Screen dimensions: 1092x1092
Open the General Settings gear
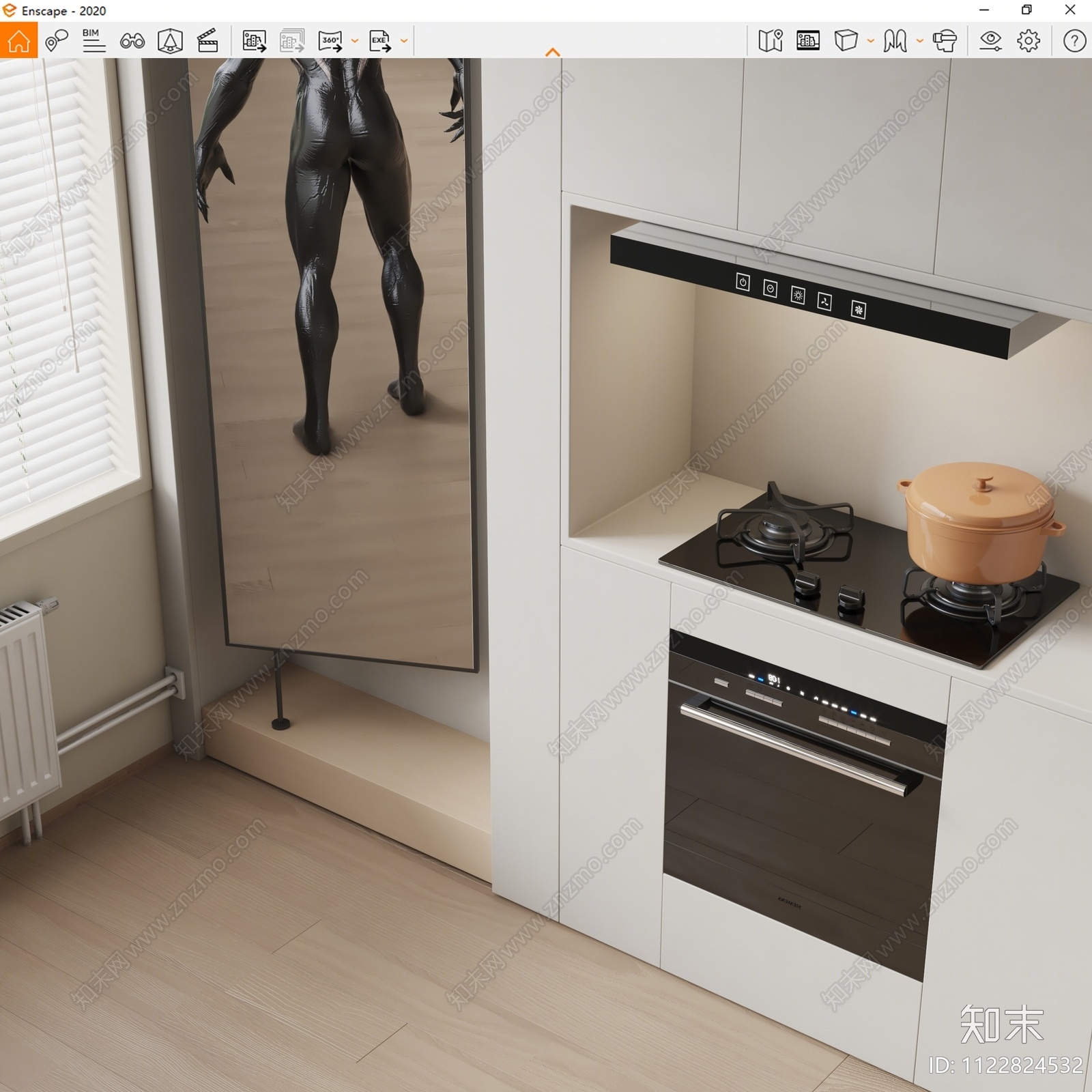(1029, 41)
